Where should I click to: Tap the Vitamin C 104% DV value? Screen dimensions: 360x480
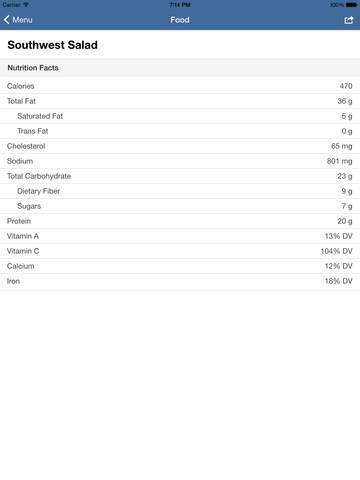click(x=336, y=251)
